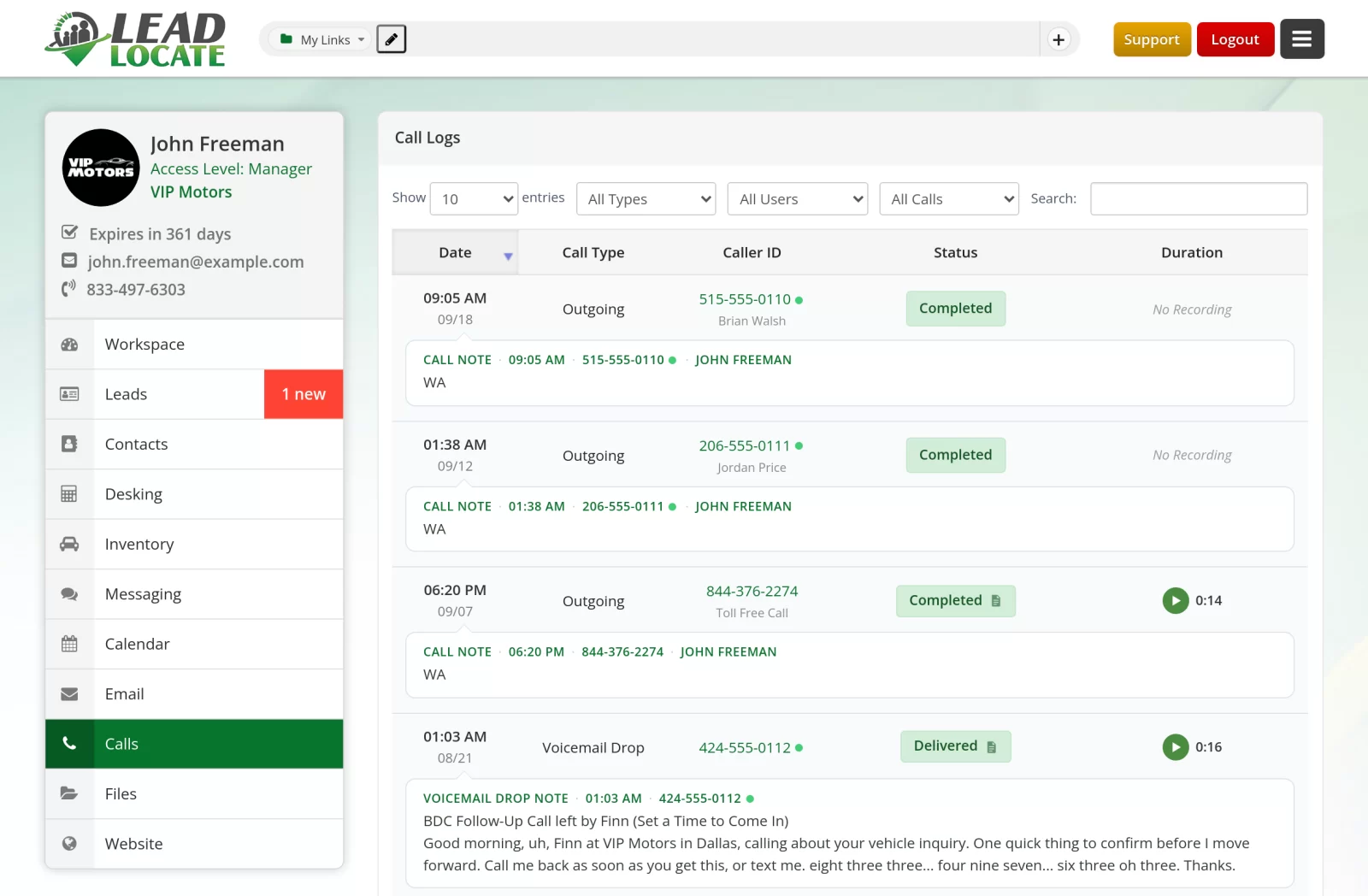The image size is (1368, 896).
Task: Add a new link with plus button
Action: [x=1058, y=39]
